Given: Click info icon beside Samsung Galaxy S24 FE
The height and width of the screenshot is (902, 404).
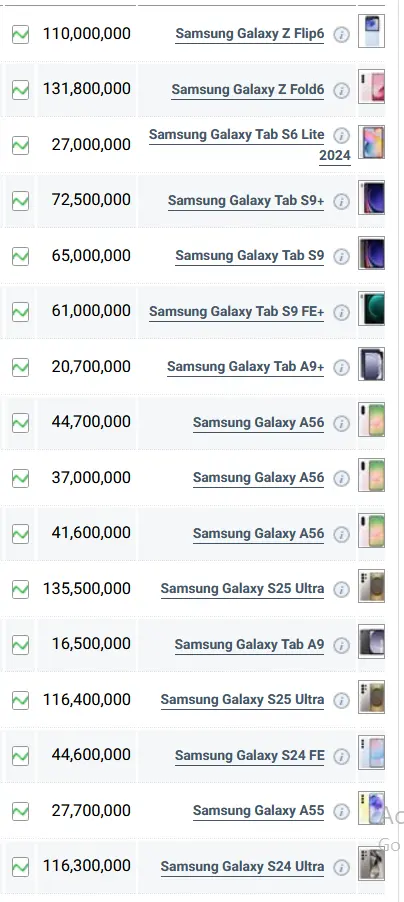Looking at the screenshot, I should (x=341, y=756).
